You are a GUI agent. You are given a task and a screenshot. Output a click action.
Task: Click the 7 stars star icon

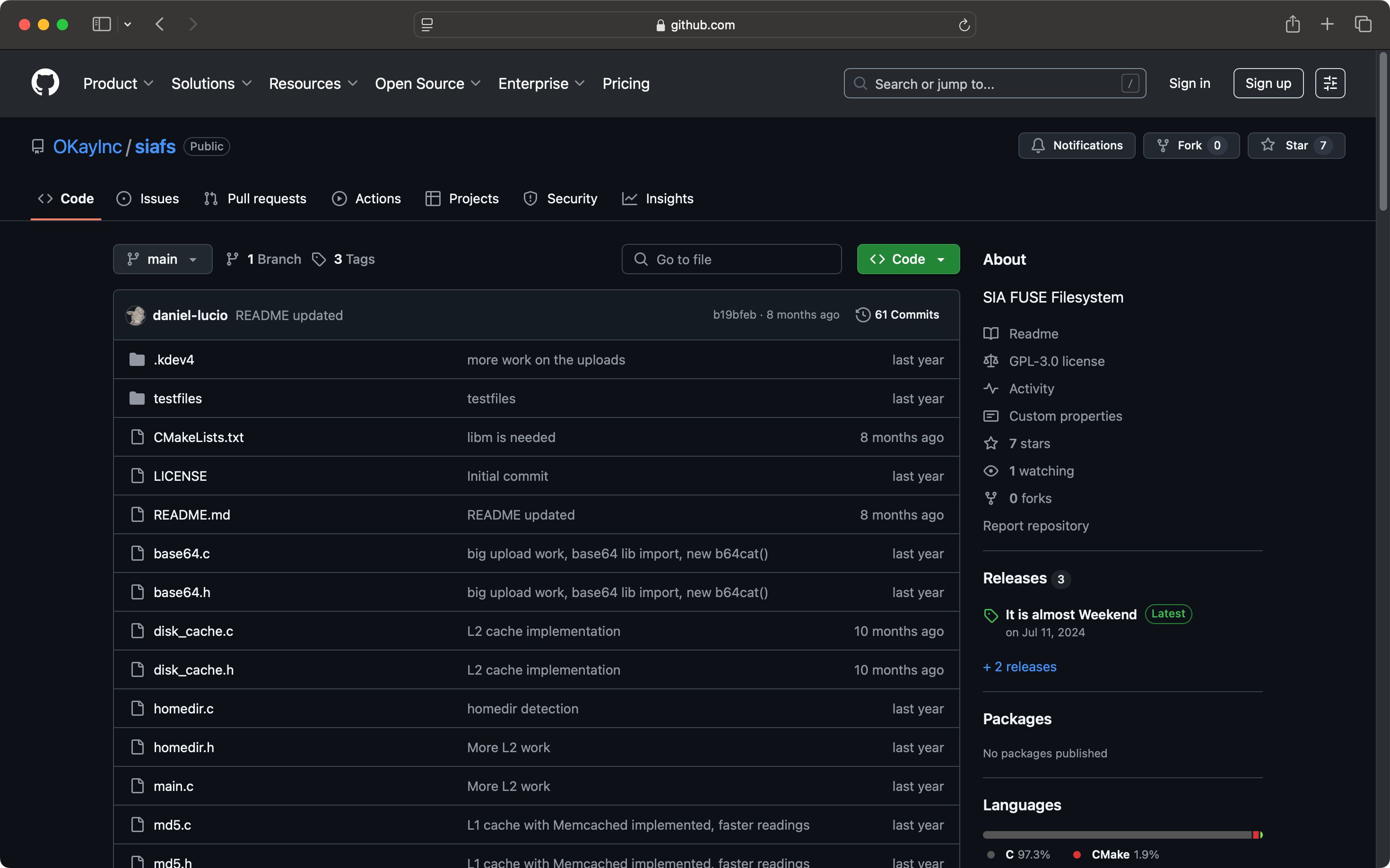click(990, 443)
